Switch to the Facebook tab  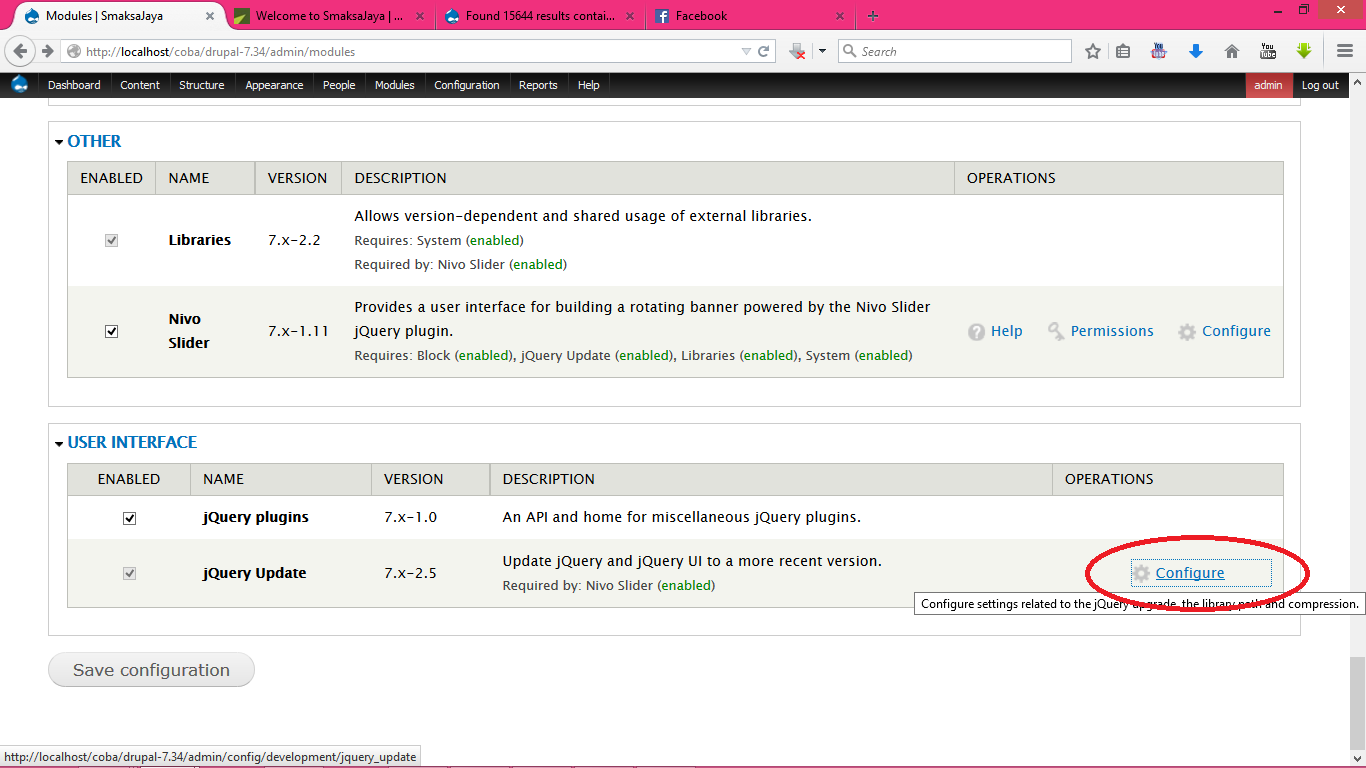pyautogui.click(x=750, y=16)
